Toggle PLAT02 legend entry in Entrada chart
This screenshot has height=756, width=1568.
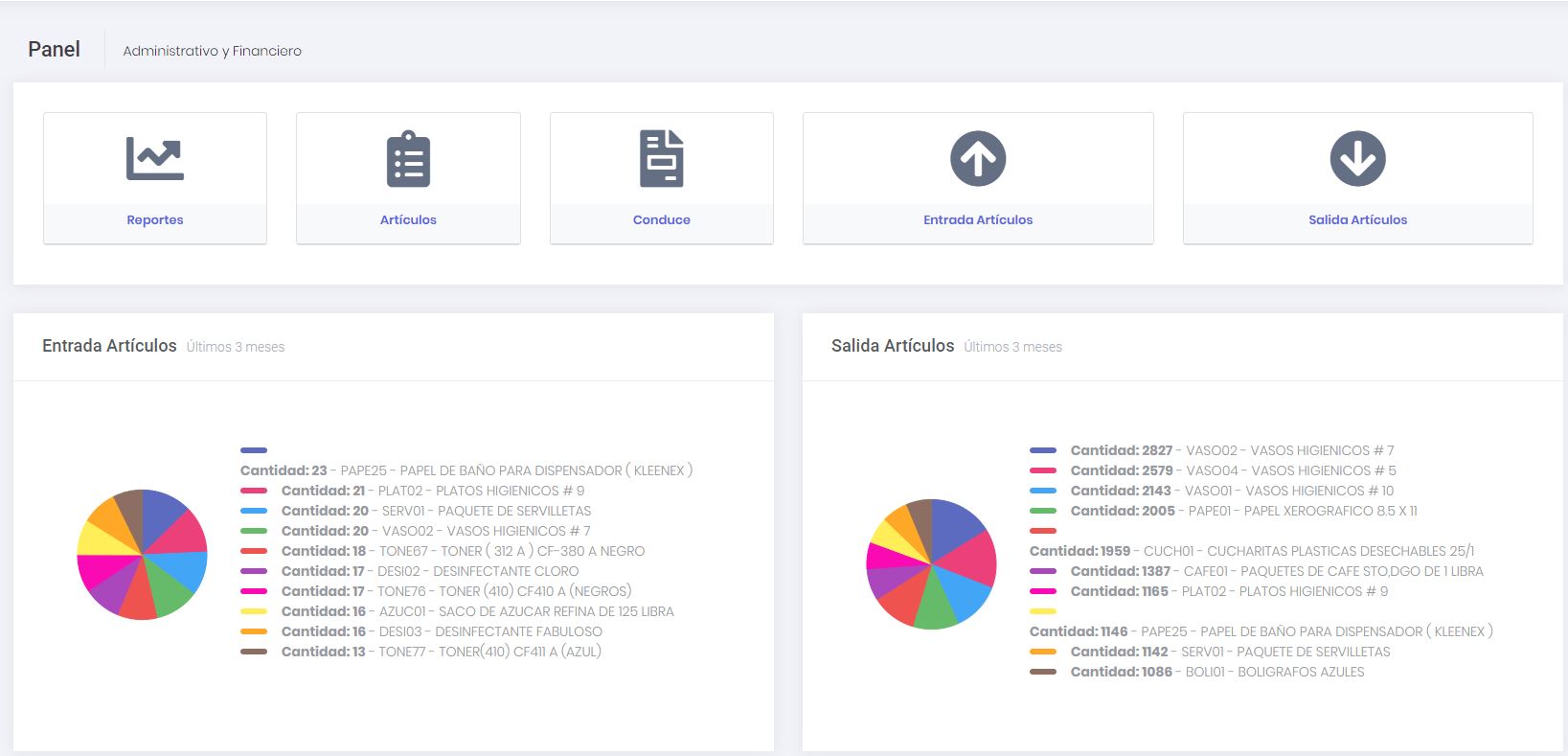click(432, 491)
